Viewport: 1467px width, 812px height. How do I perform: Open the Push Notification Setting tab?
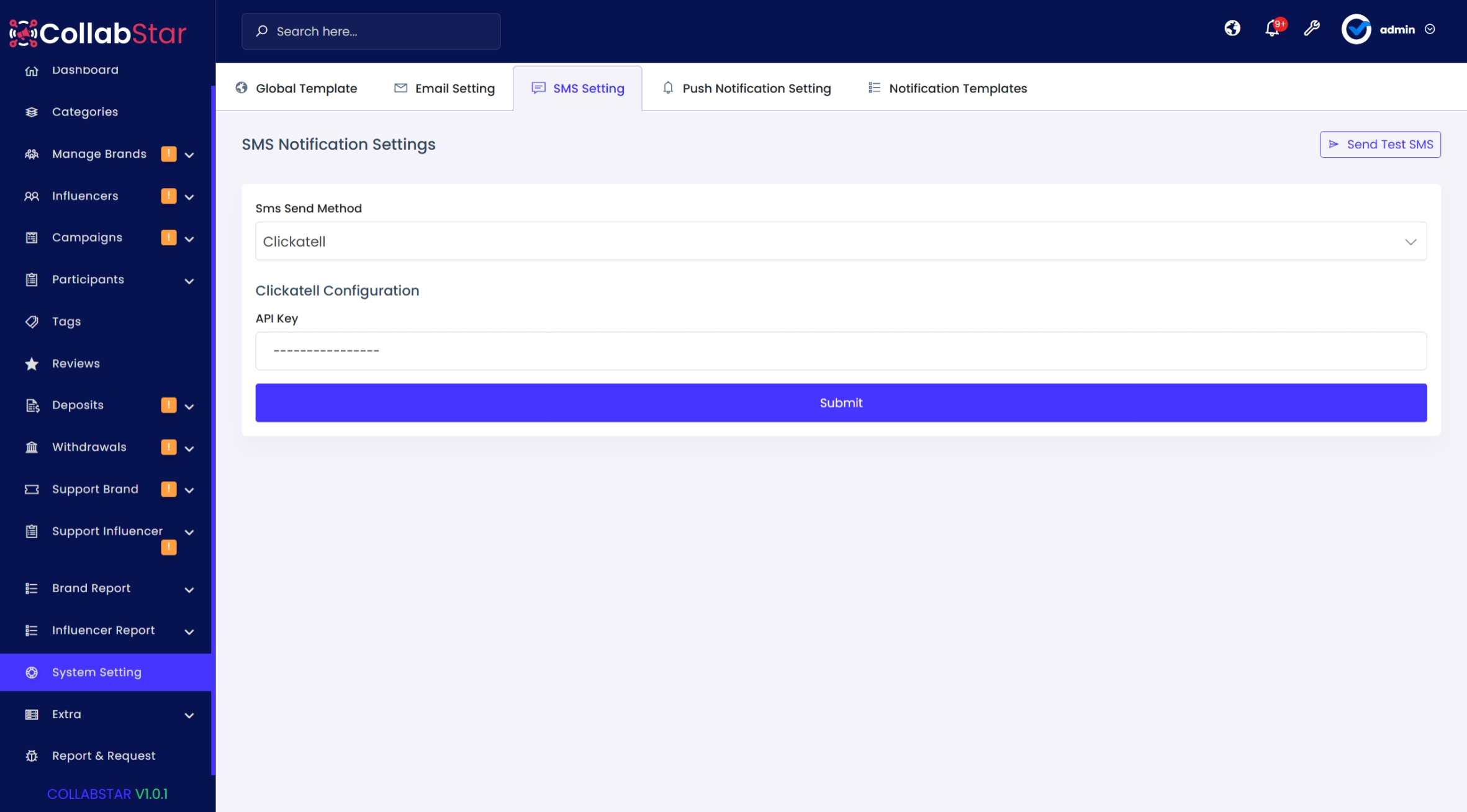746,88
